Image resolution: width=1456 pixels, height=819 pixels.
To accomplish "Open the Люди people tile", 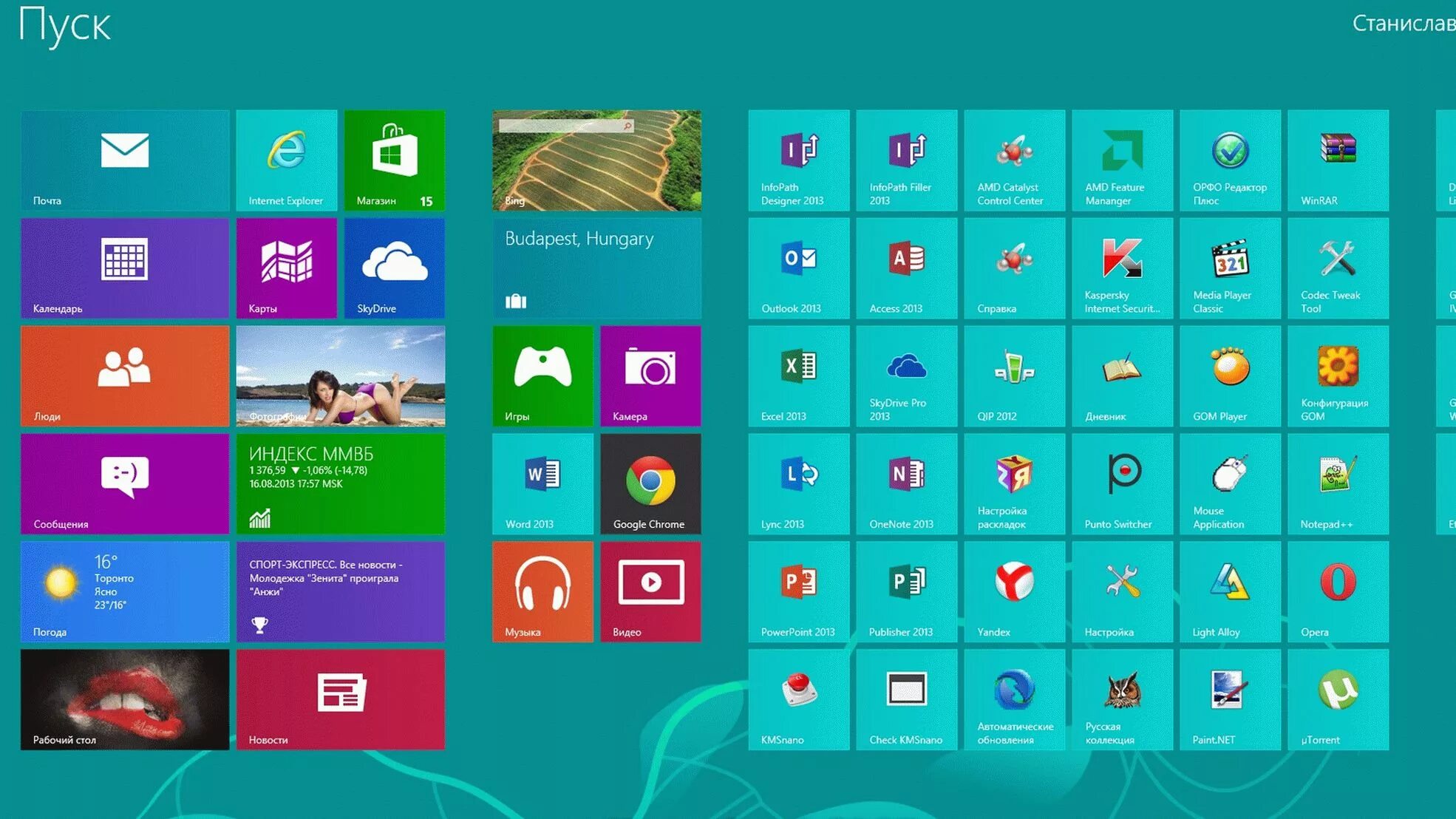I will pos(125,376).
